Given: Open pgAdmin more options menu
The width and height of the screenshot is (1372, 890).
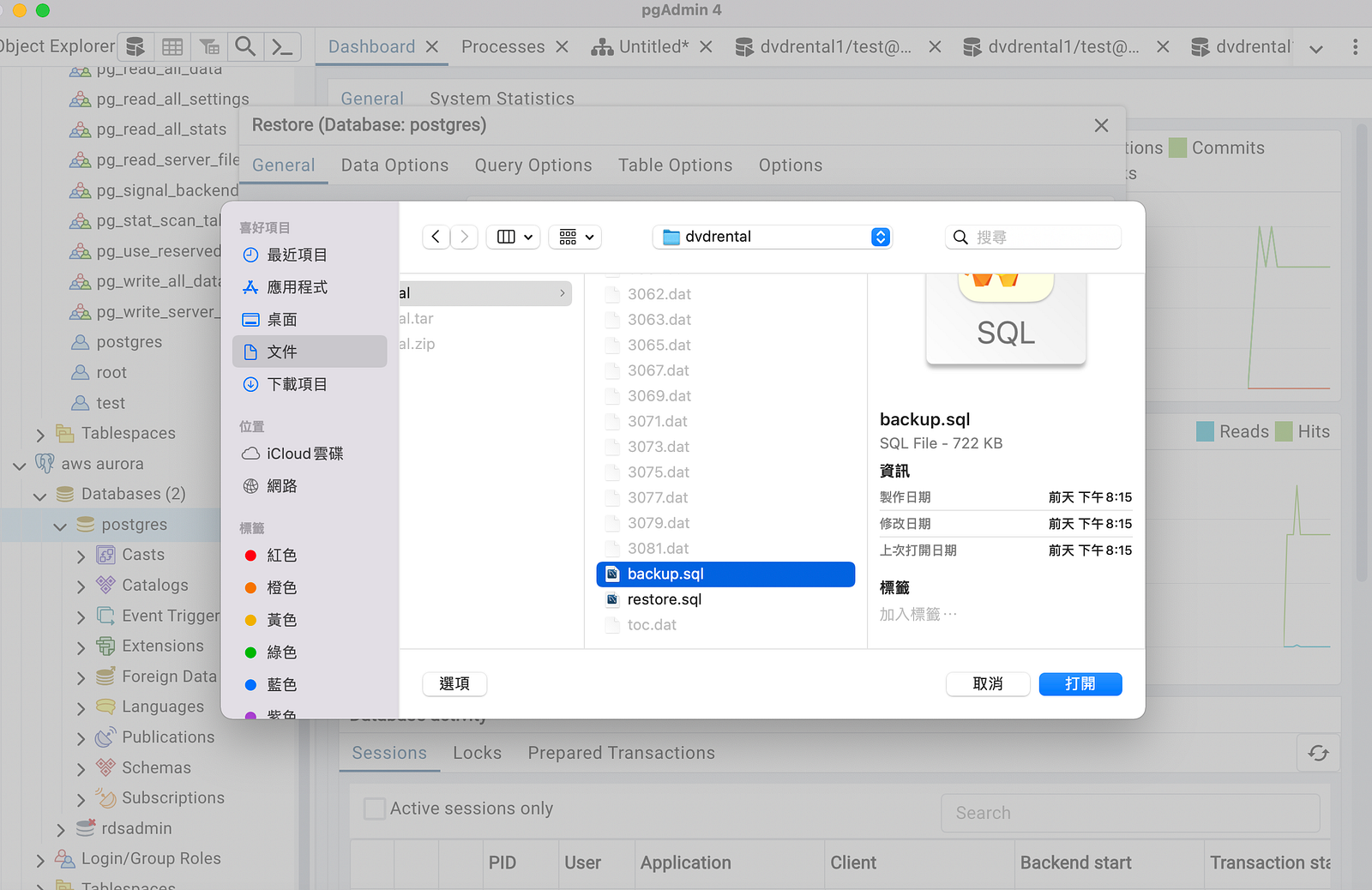Looking at the screenshot, I should click(x=1355, y=46).
